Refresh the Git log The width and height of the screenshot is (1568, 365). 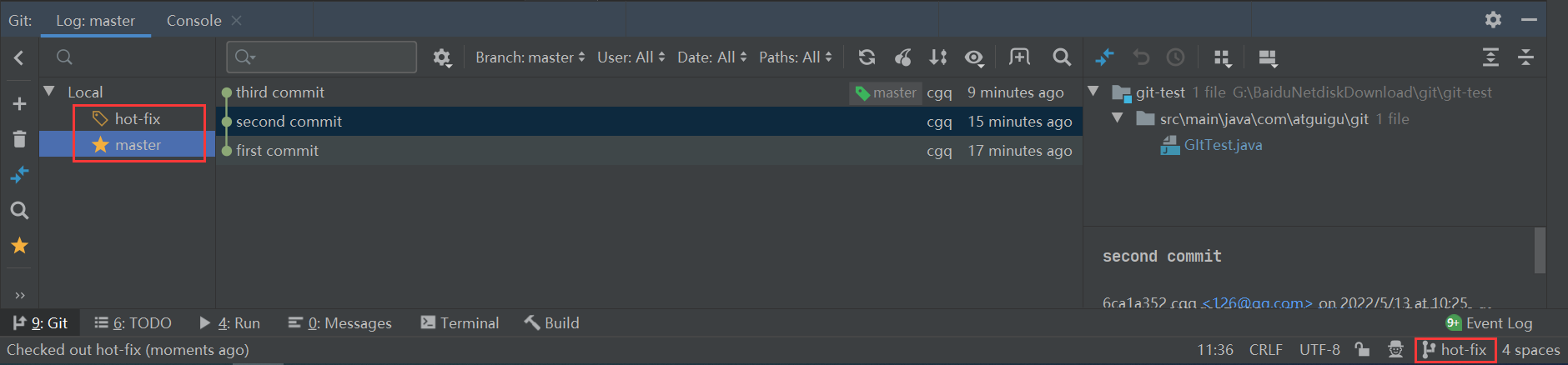tap(867, 57)
